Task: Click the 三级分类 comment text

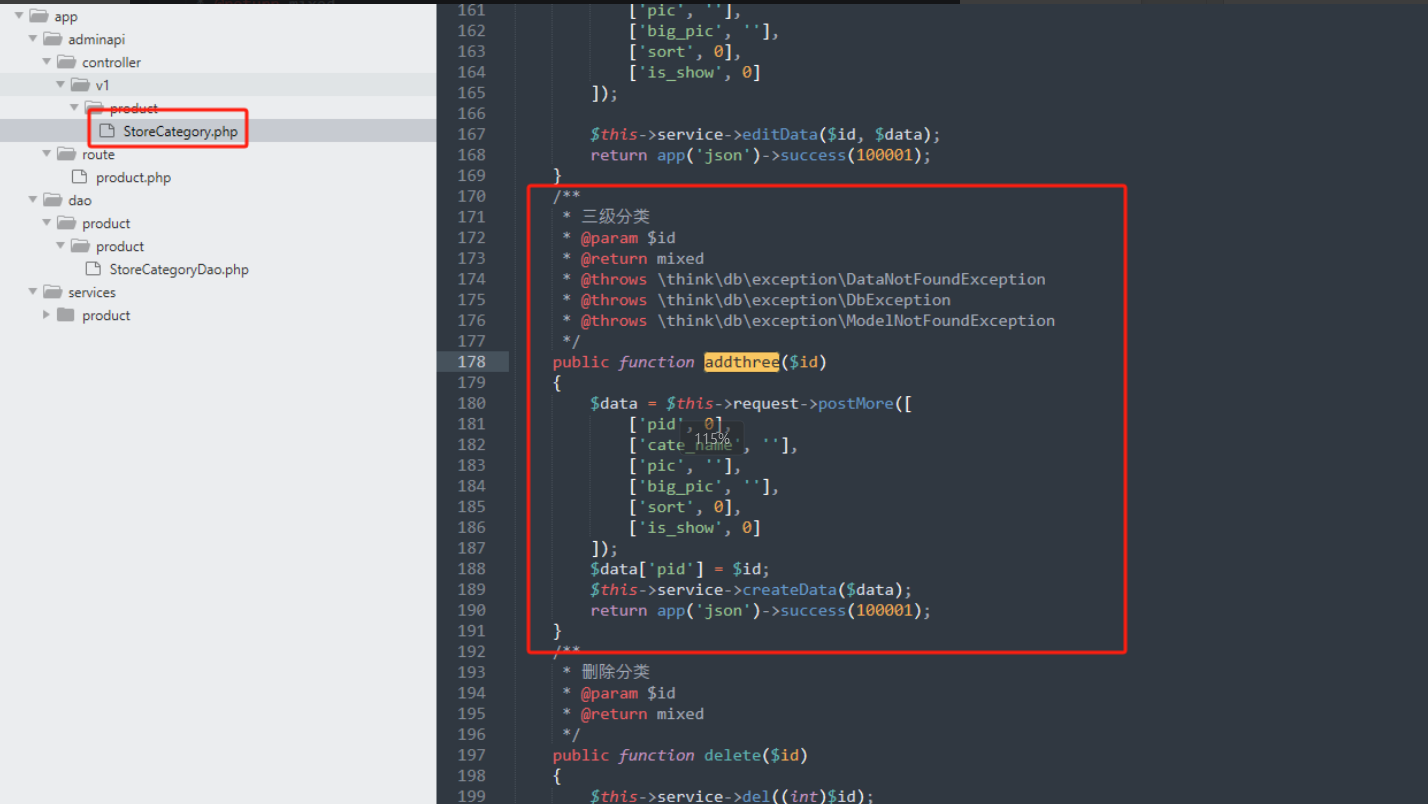Action: pos(616,217)
